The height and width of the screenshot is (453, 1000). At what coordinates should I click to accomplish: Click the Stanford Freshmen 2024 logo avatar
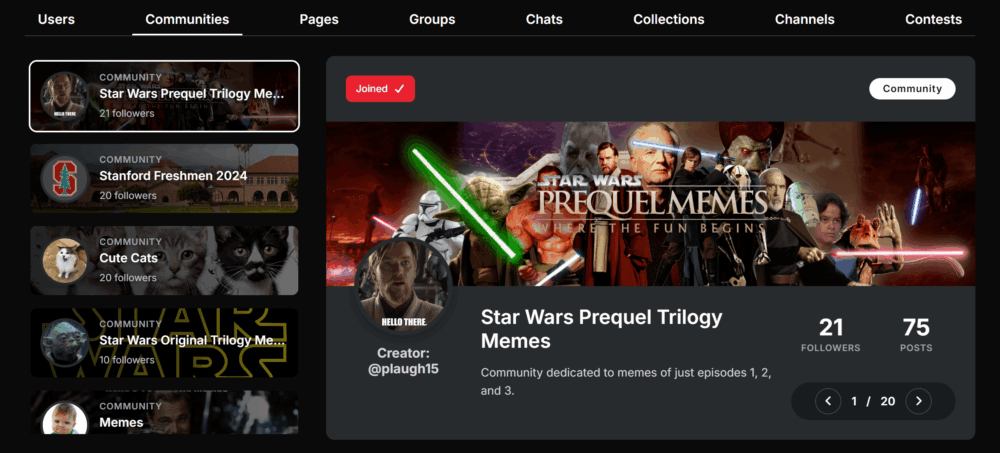point(64,179)
